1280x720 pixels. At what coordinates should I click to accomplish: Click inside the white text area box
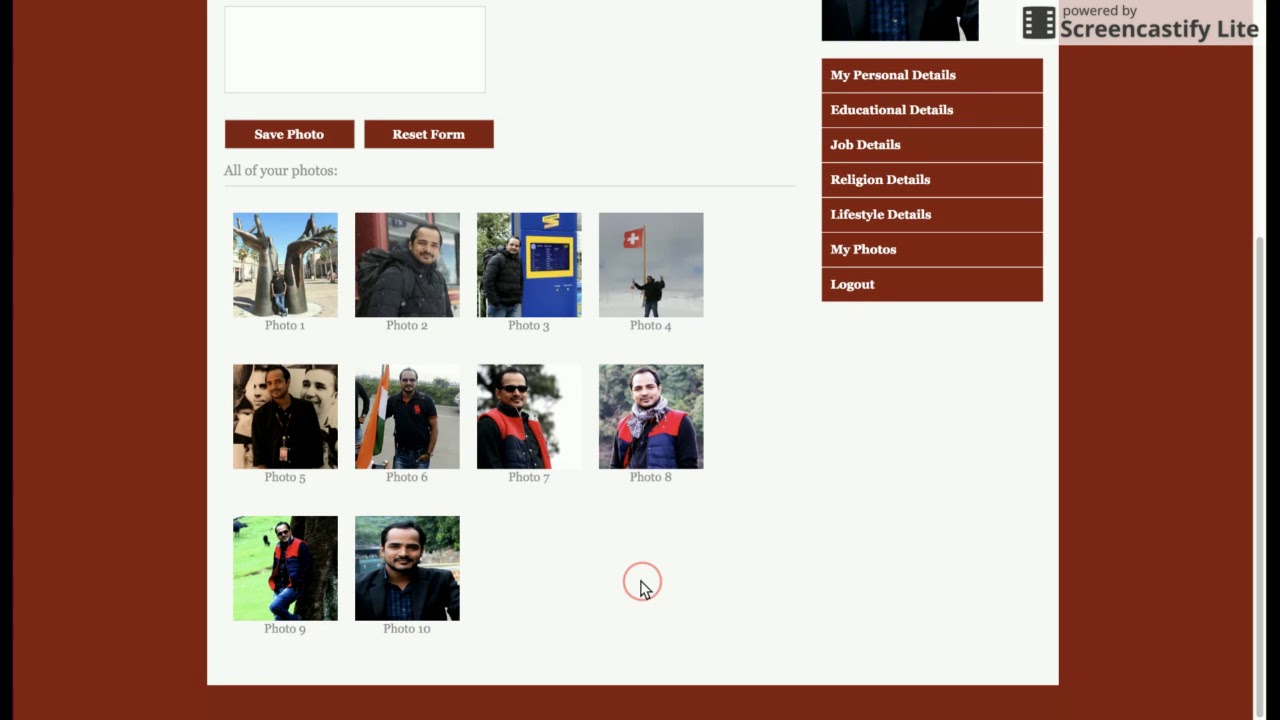(x=355, y=49)
